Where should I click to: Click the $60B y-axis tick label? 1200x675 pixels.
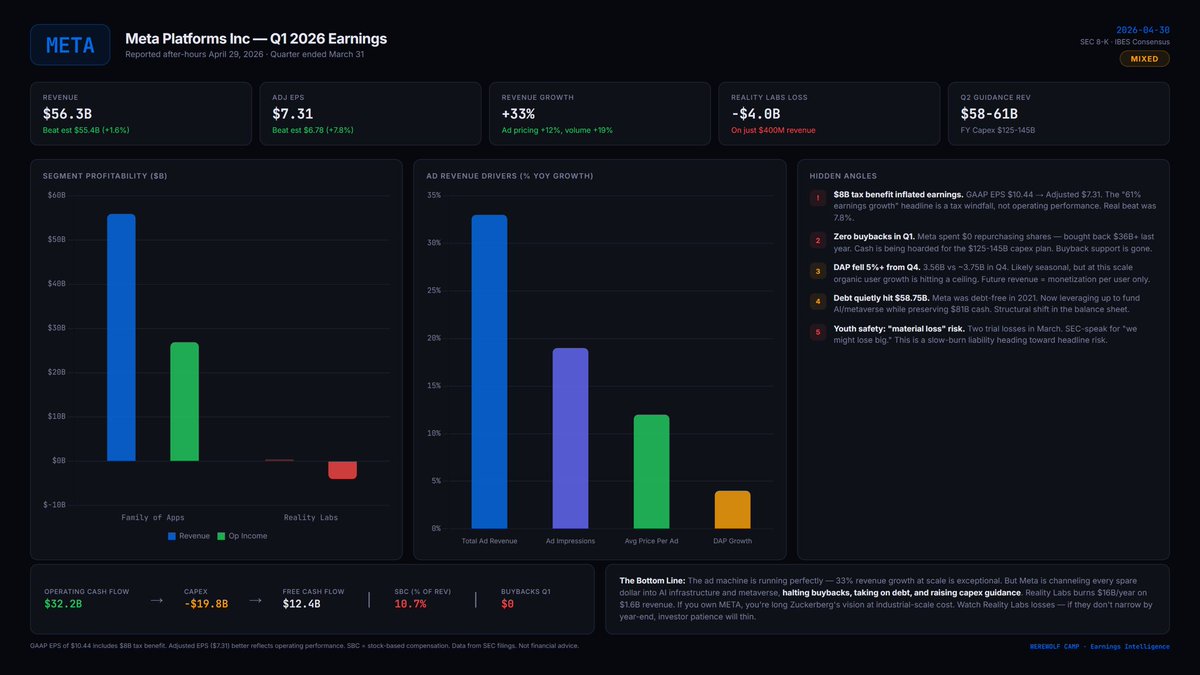[56, 195]
